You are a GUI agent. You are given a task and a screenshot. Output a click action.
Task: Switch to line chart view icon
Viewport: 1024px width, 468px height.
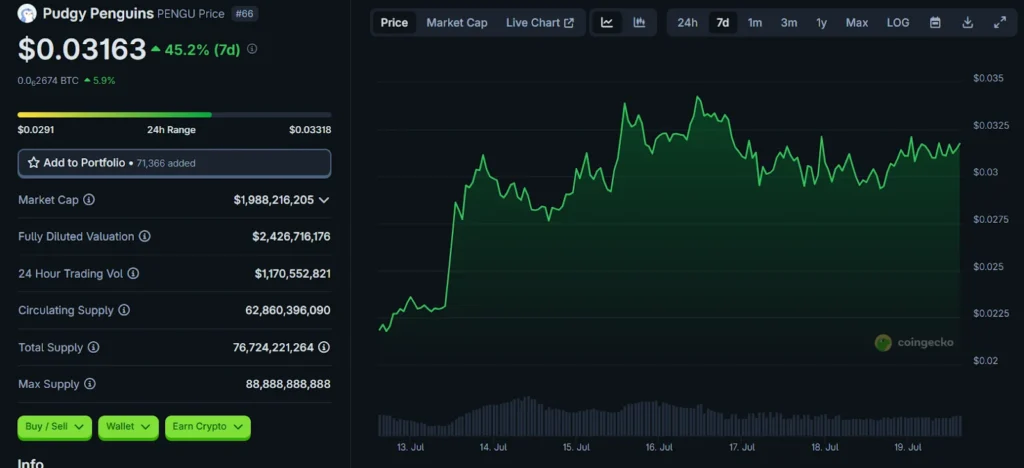[x=607, y=23]
